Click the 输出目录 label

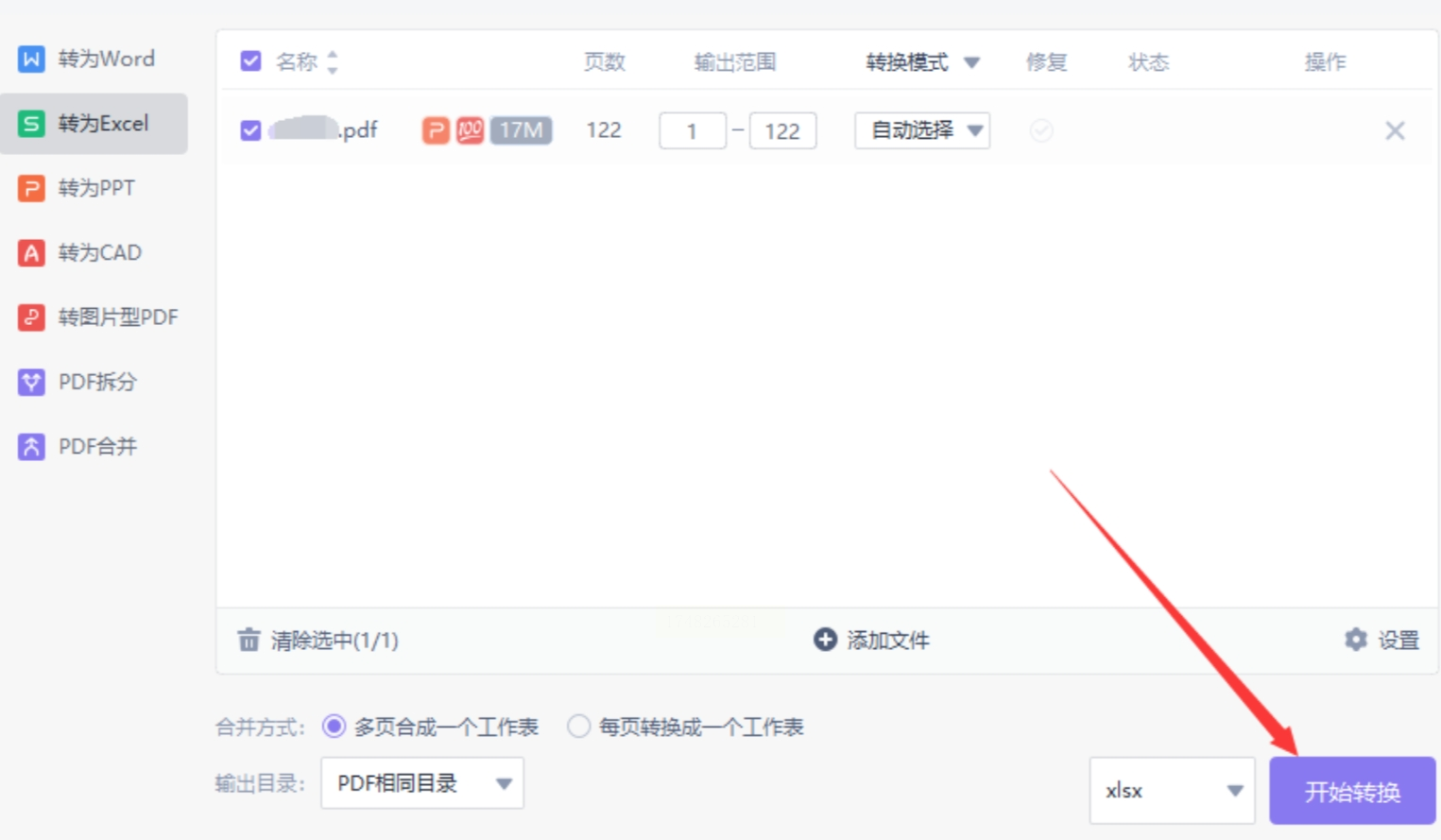pos(260,783)
